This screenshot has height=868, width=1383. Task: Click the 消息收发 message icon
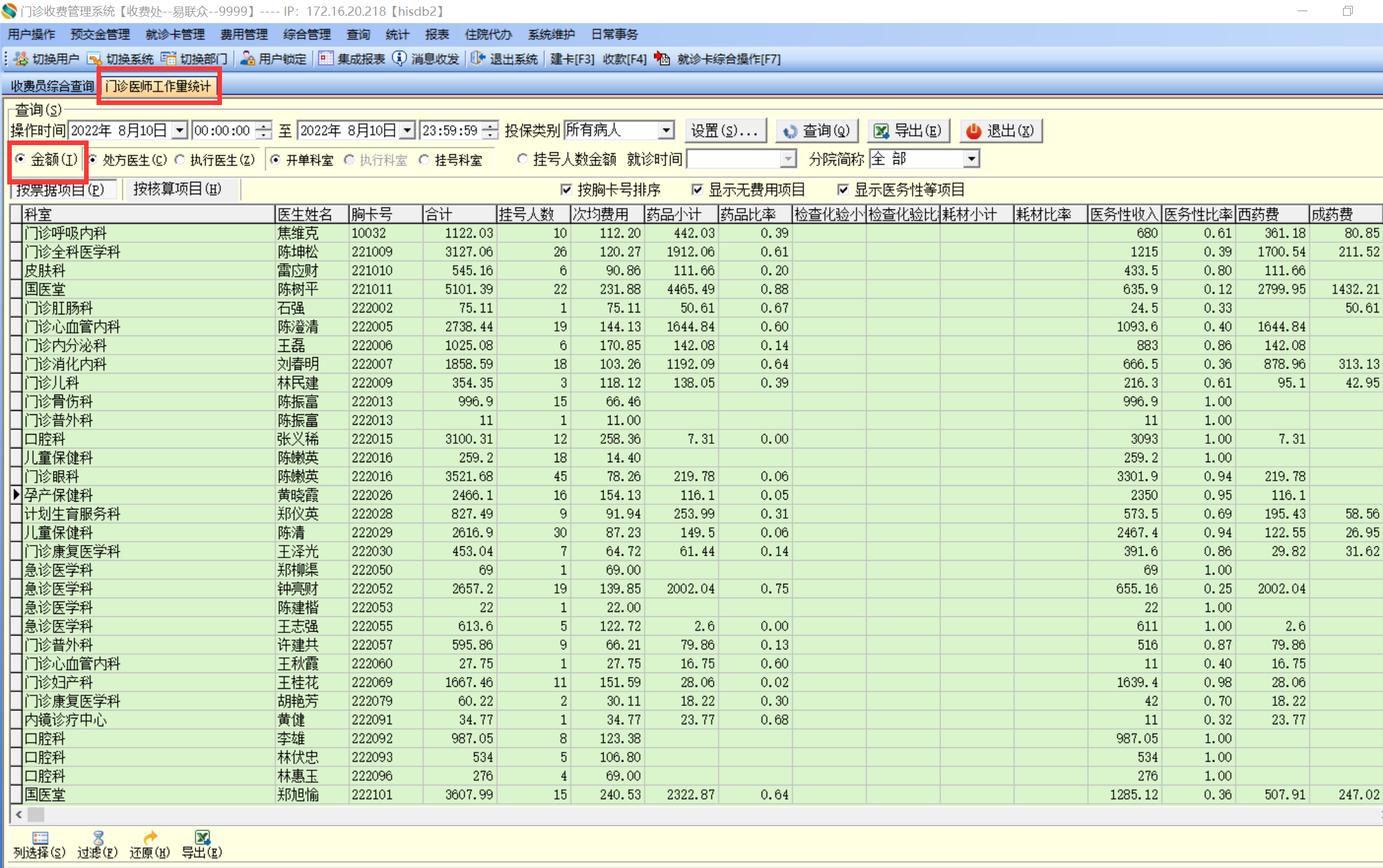pos(399,59)
